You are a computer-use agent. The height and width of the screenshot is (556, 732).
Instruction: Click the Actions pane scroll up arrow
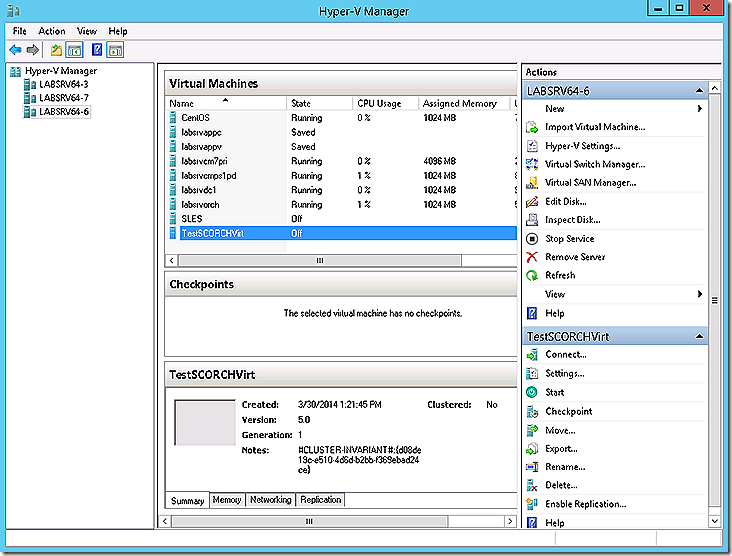coord(714,88)
